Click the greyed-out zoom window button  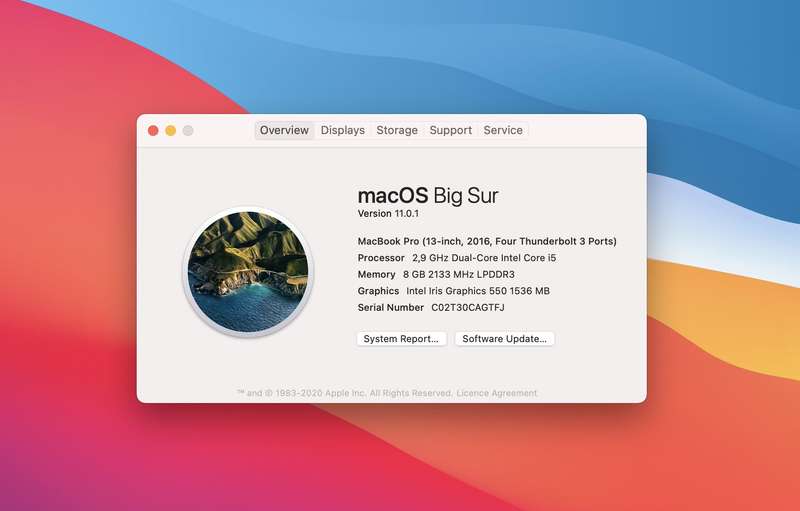[x=188, y=131]
